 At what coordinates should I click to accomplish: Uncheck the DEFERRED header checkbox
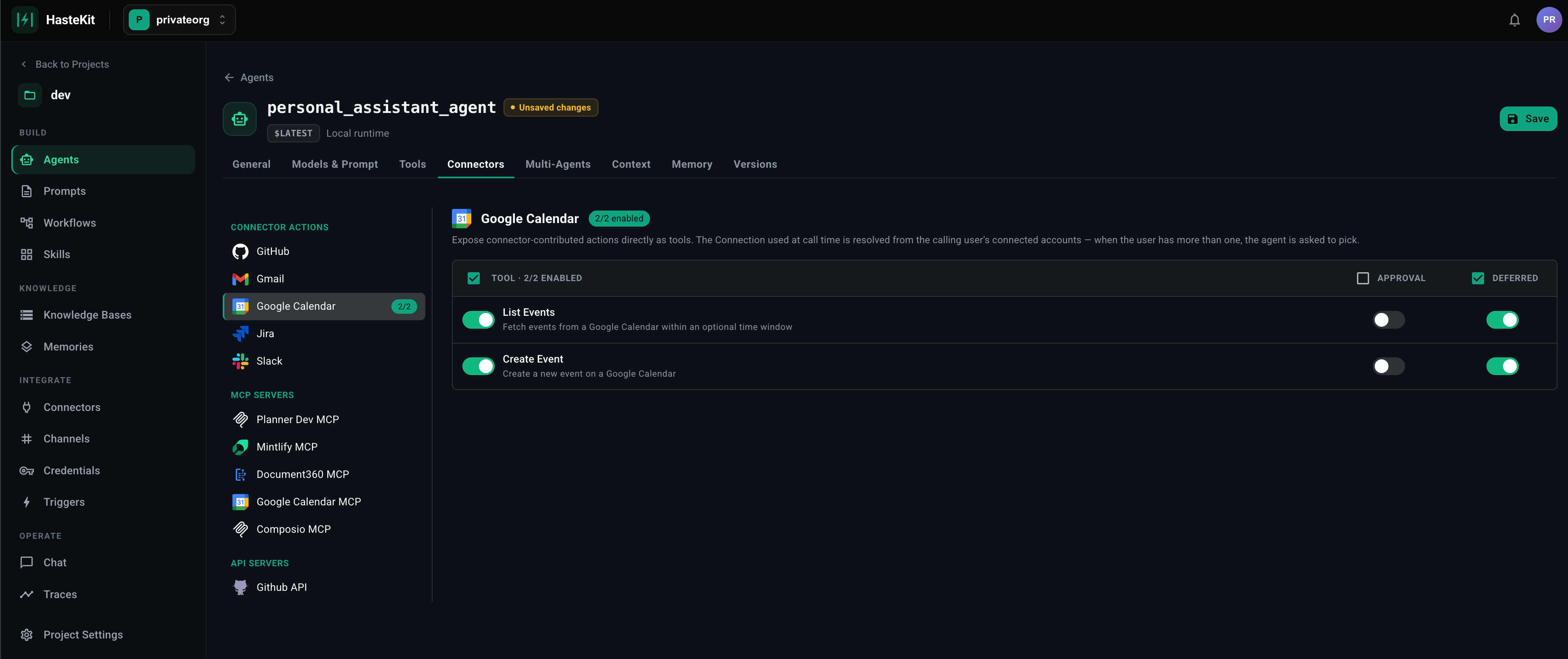coord(1477,278)
